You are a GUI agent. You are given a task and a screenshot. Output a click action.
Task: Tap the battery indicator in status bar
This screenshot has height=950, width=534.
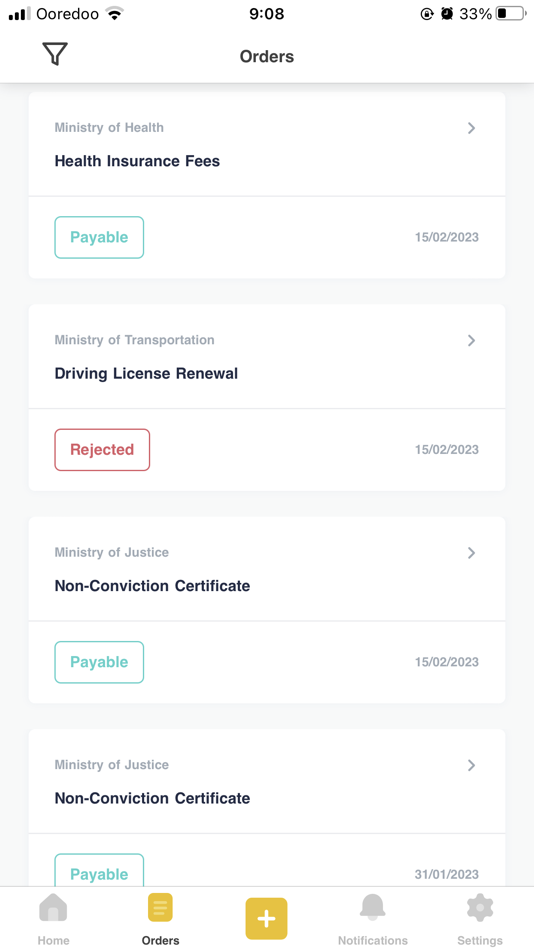[511, 13]
